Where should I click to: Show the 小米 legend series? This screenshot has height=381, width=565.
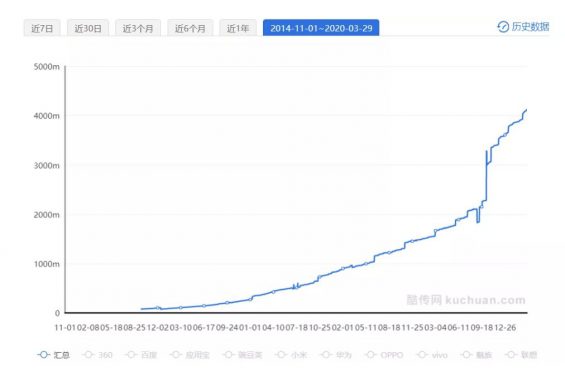pyautogui.click(x=291, y=355)
